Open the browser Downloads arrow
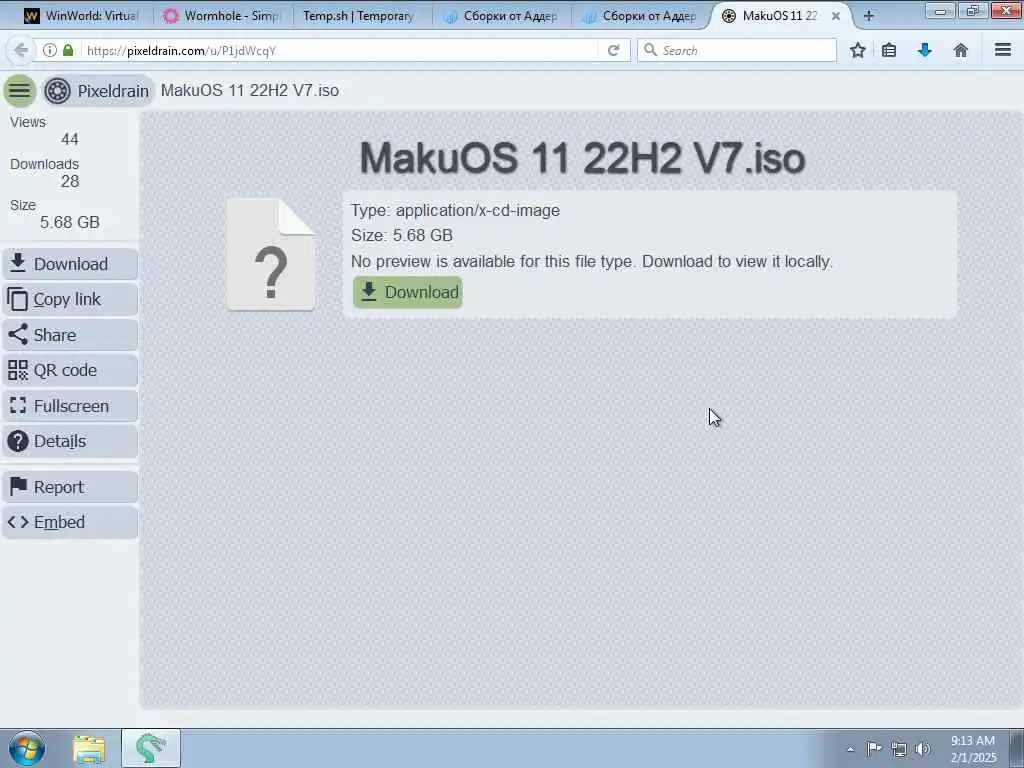Image resolution: width=1024 pixels, height=768 pixels. 925,50
